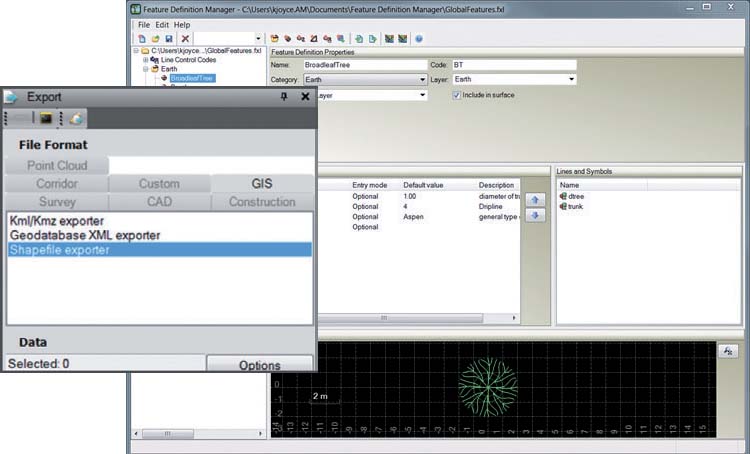Open a feature library with folder icon
This screenshot has height=454, width=750.
tap(155, 39)
